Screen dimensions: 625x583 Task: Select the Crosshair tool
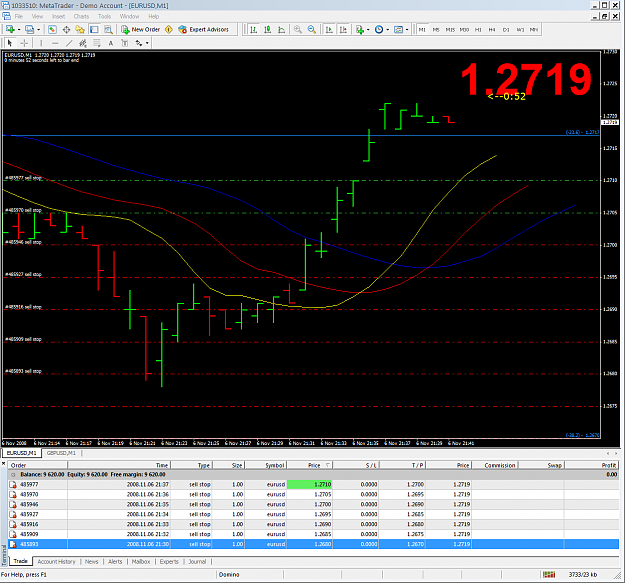pyautogui.click(x=24, y=43)
